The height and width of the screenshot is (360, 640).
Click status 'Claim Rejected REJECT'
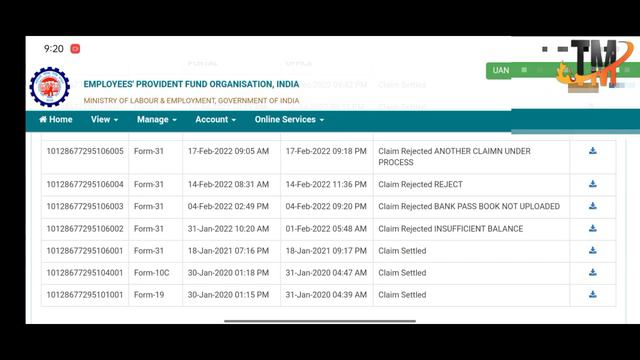tap(420, 184)
